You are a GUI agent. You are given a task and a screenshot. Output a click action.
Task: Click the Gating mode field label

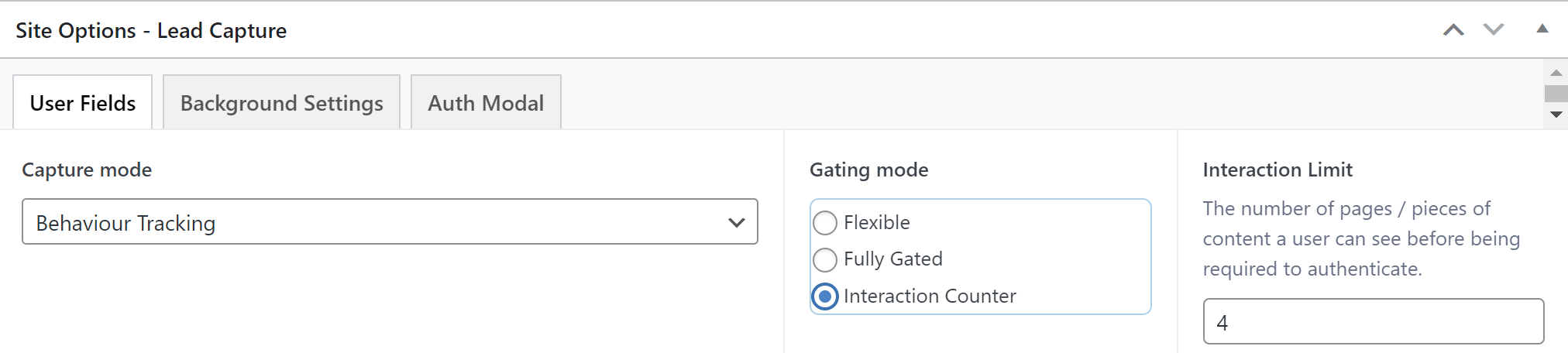point(869,170)
